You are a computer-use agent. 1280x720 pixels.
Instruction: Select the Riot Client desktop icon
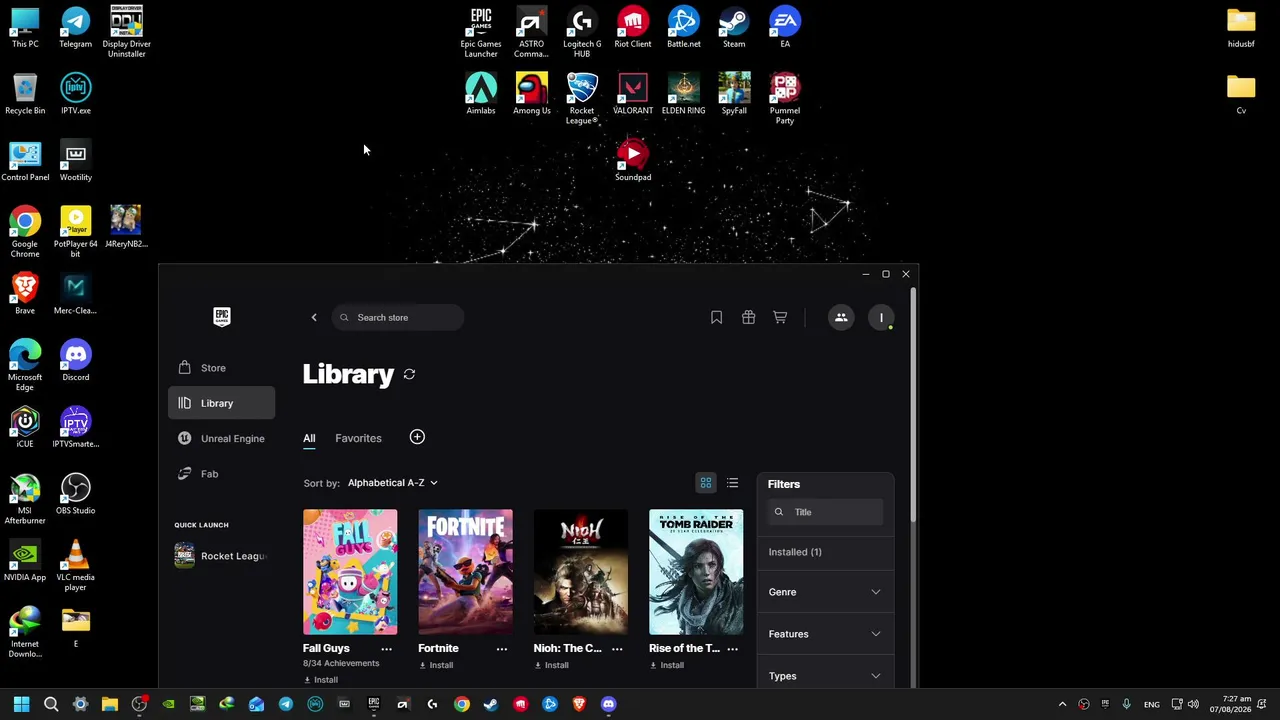[633, 28]
